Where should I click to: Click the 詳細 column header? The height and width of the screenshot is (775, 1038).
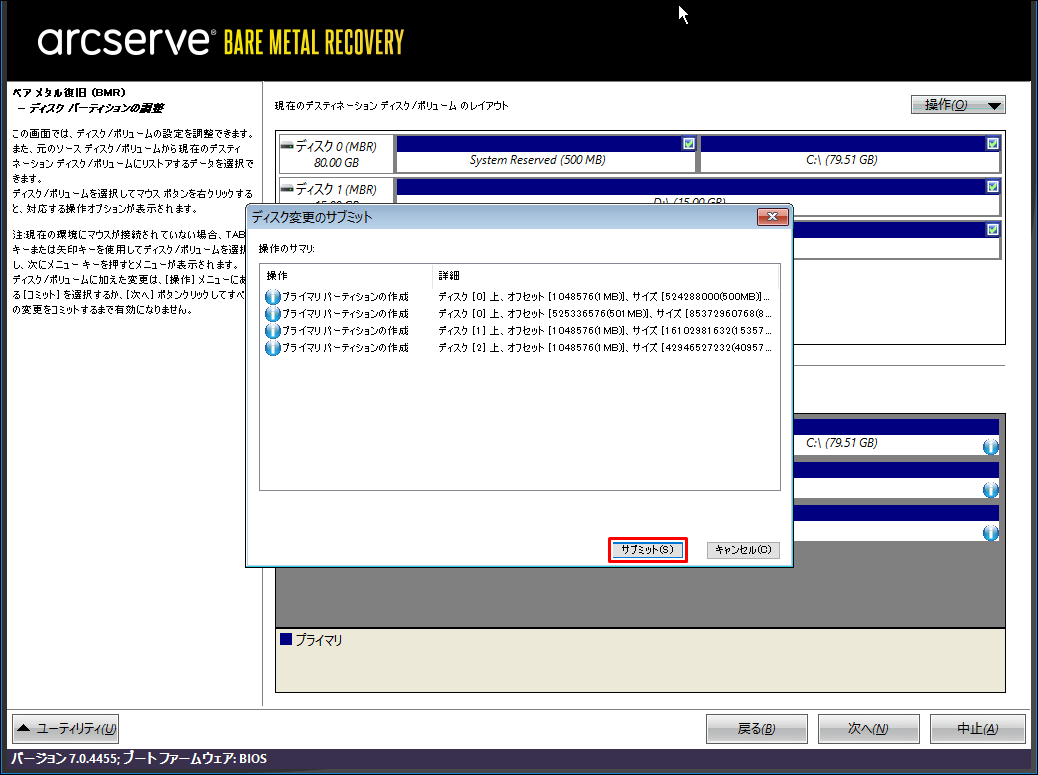pos(606,276)
